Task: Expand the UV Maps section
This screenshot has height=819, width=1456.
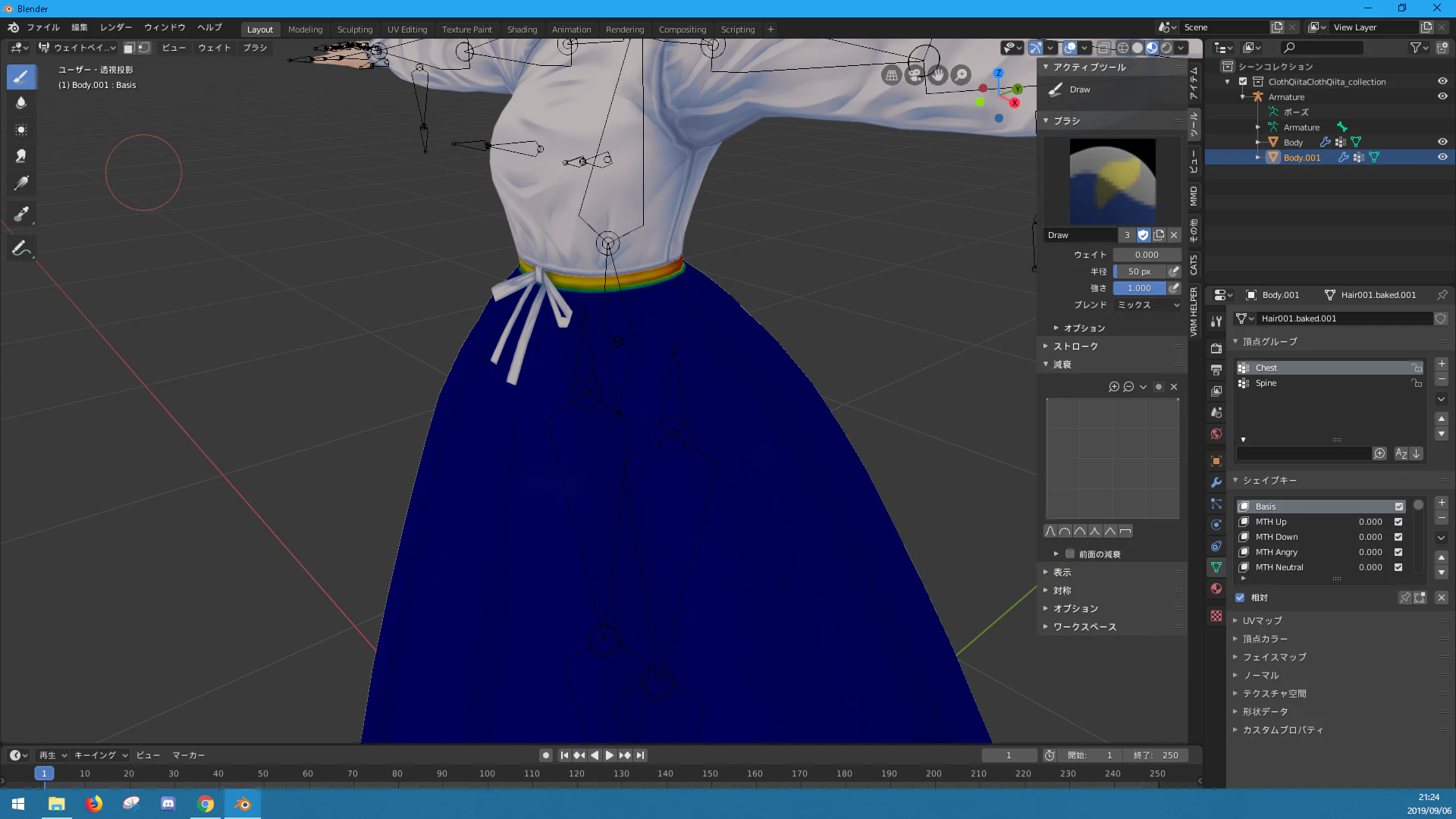Action: tap(1262, 620)
